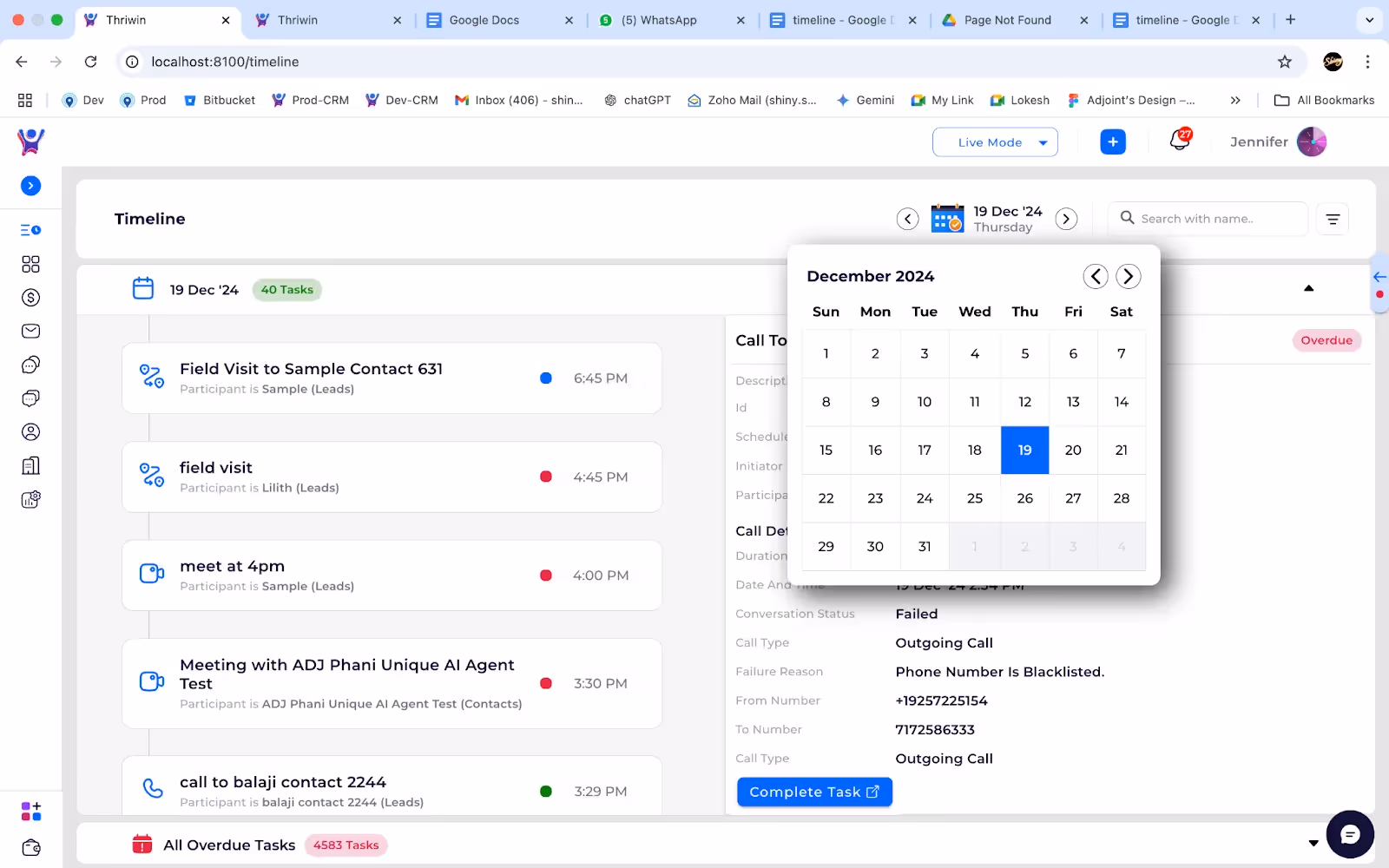Click the blue plus create button
The width and height of the screenshot is (1389, 868).
(x=1113, y=141)
